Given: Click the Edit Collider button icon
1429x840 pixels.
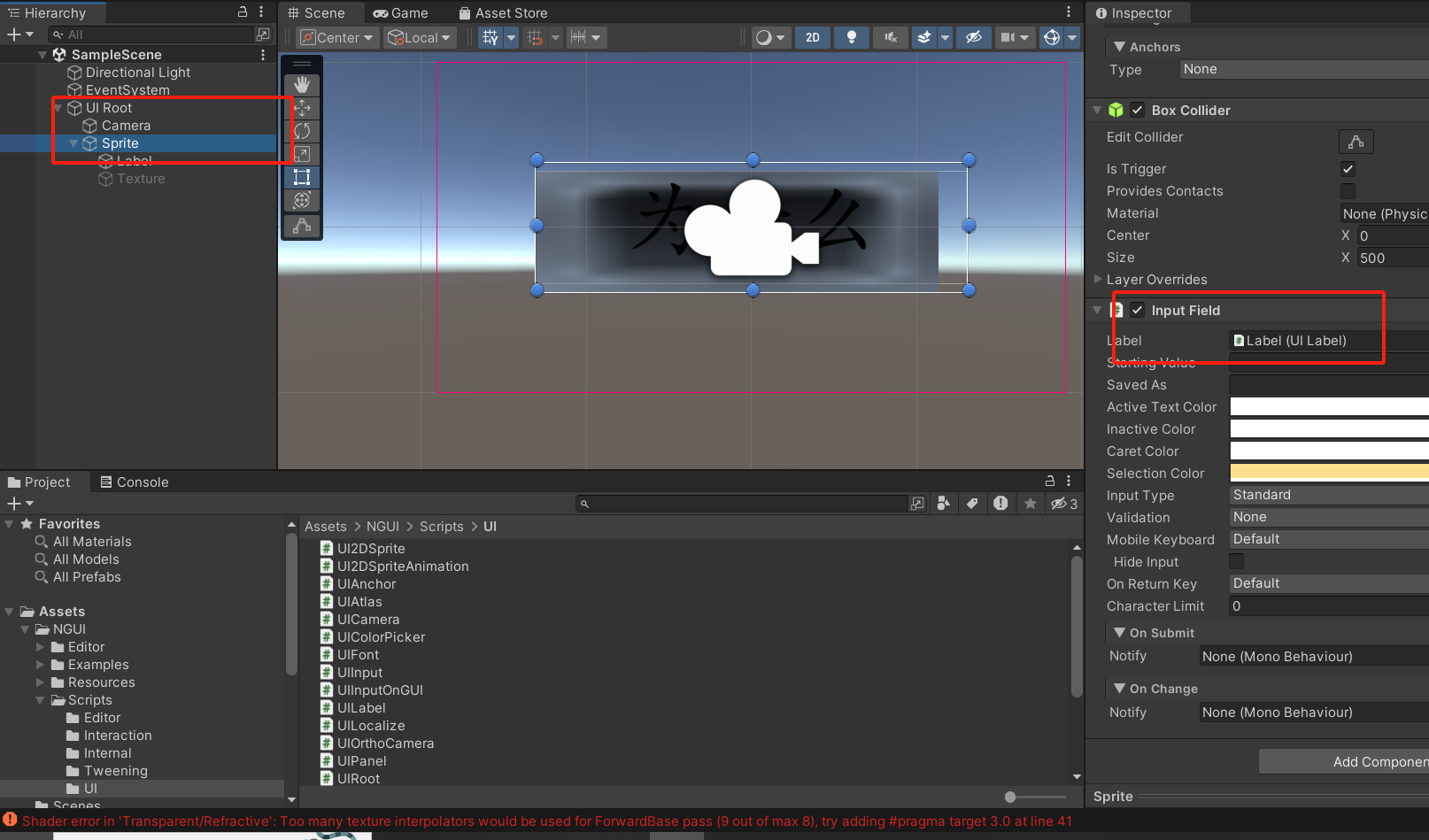Looking at the screenshot, I should point(1356,142).
